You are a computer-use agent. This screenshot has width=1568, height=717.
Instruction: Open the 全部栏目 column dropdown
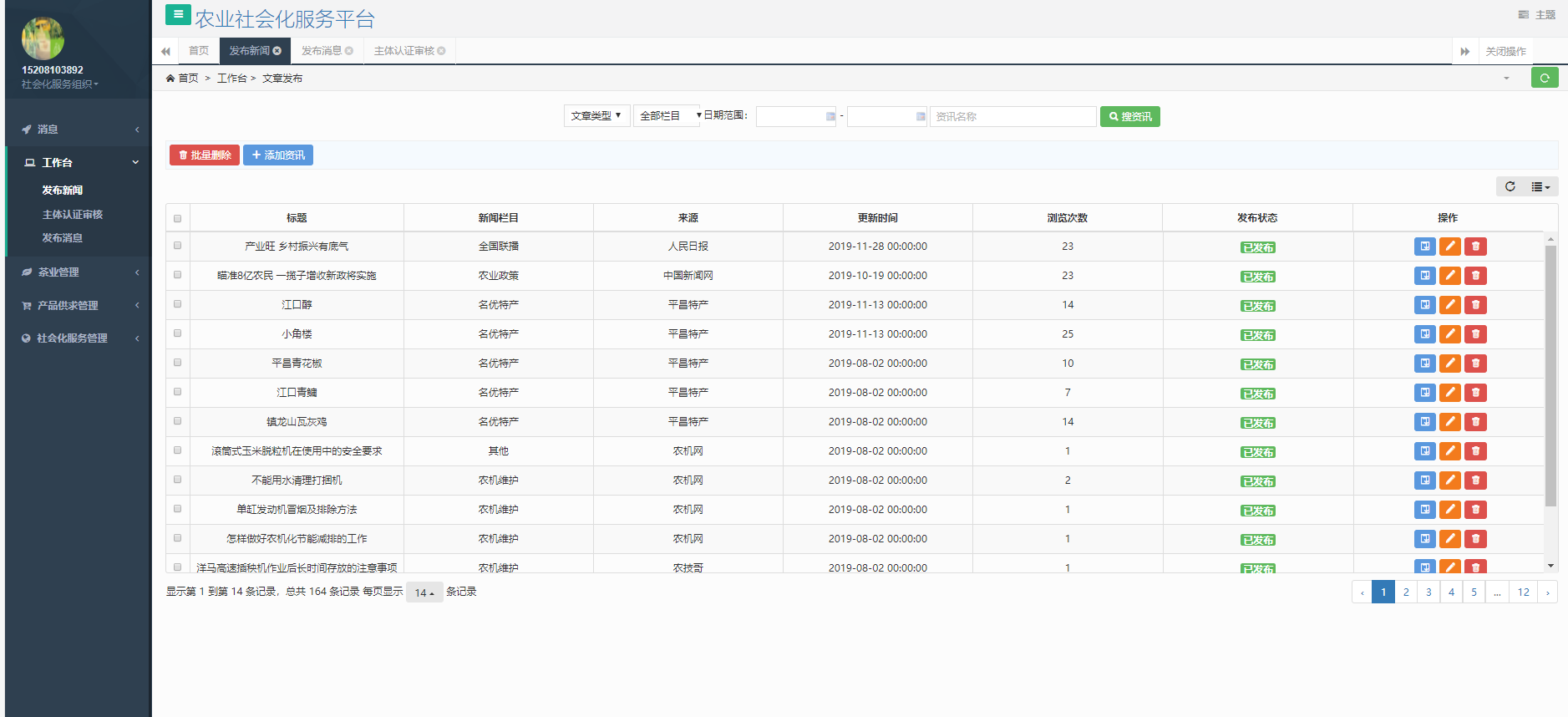click(667, 116)
